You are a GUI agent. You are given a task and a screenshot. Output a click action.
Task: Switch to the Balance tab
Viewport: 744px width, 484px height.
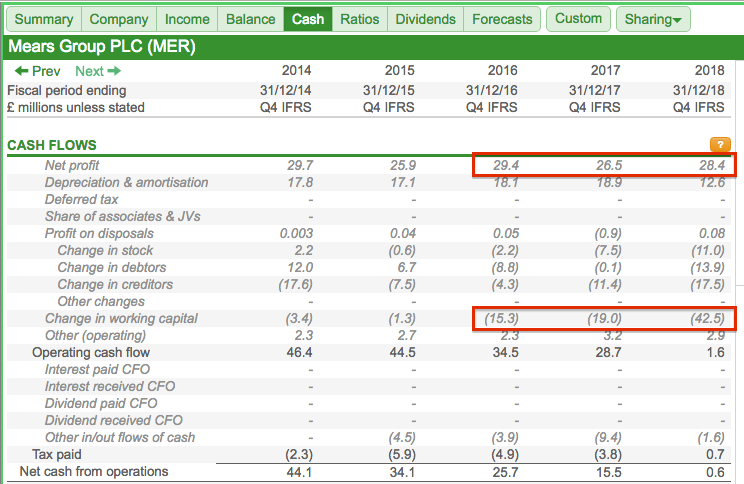click(x=251, y=19)
